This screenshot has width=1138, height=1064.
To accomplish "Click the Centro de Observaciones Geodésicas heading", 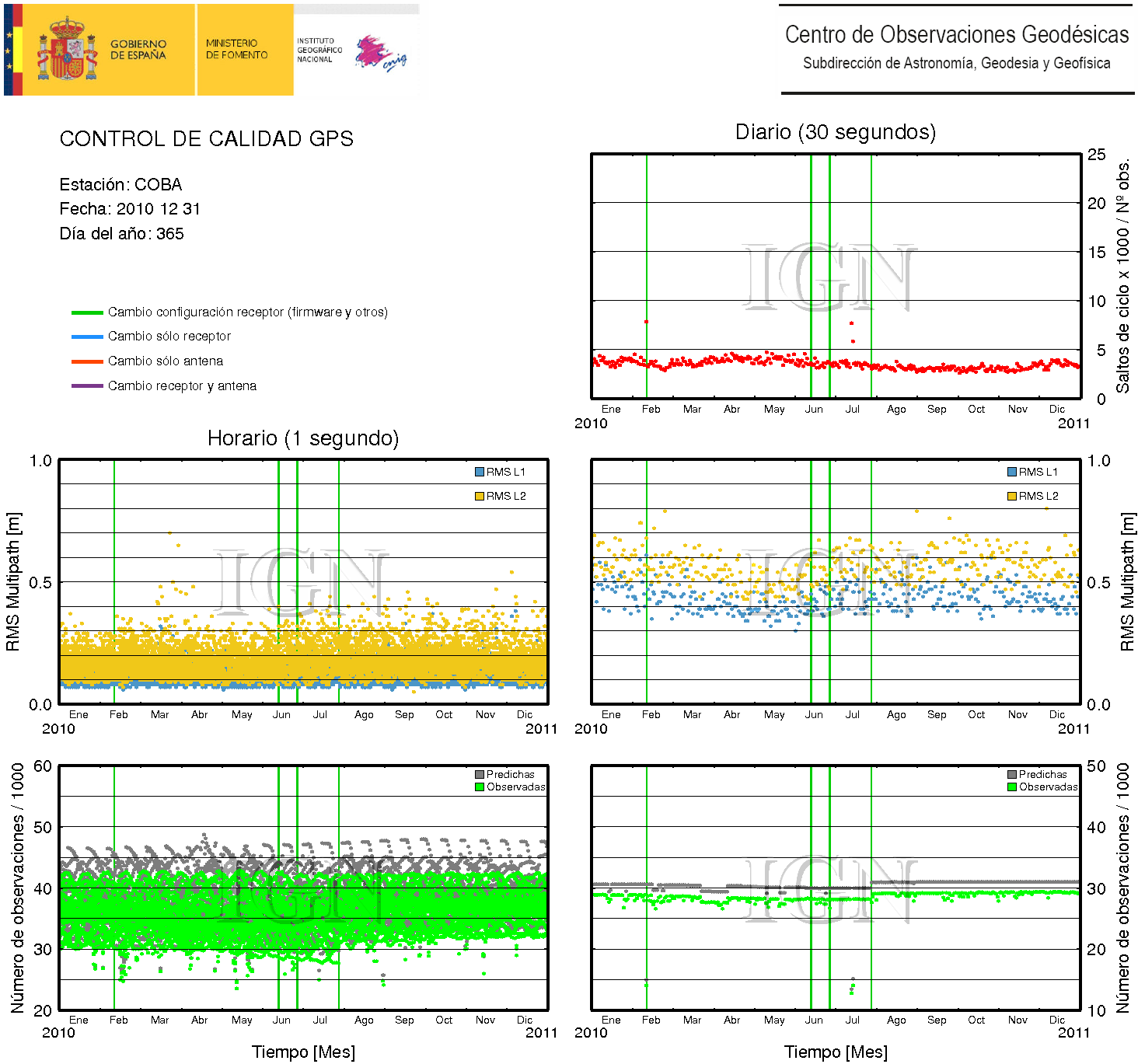I will (956, 35).
